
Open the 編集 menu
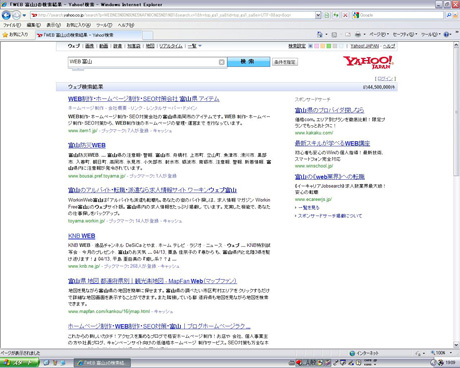(33, 25)
